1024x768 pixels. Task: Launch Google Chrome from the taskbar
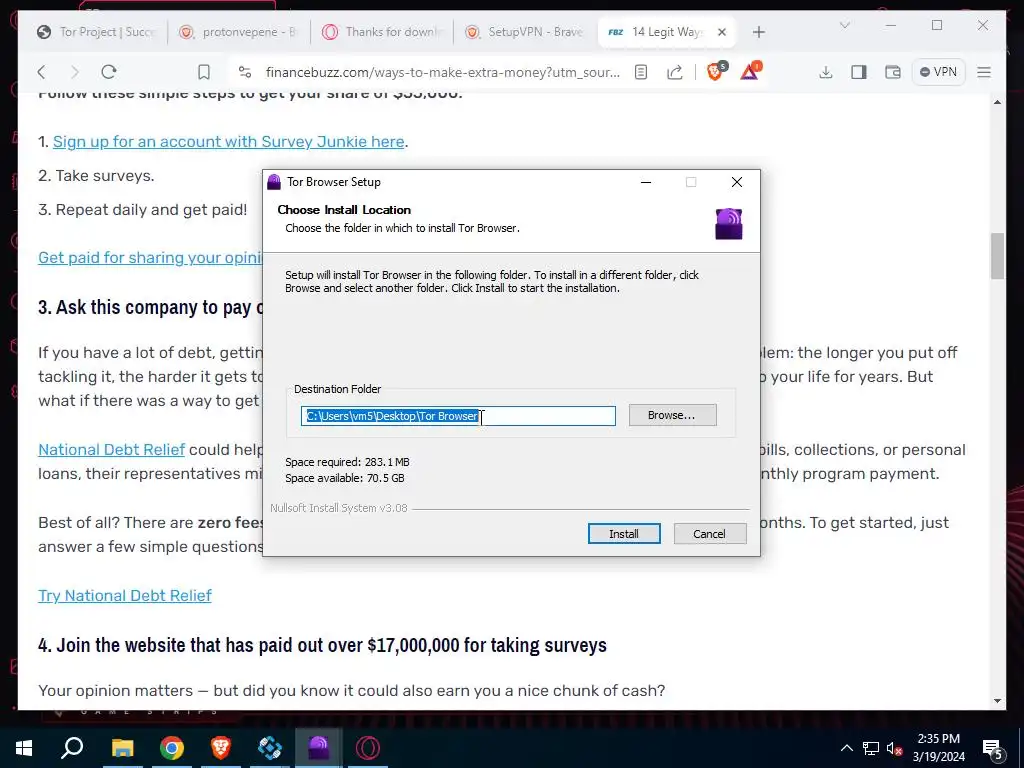[172, 748]
